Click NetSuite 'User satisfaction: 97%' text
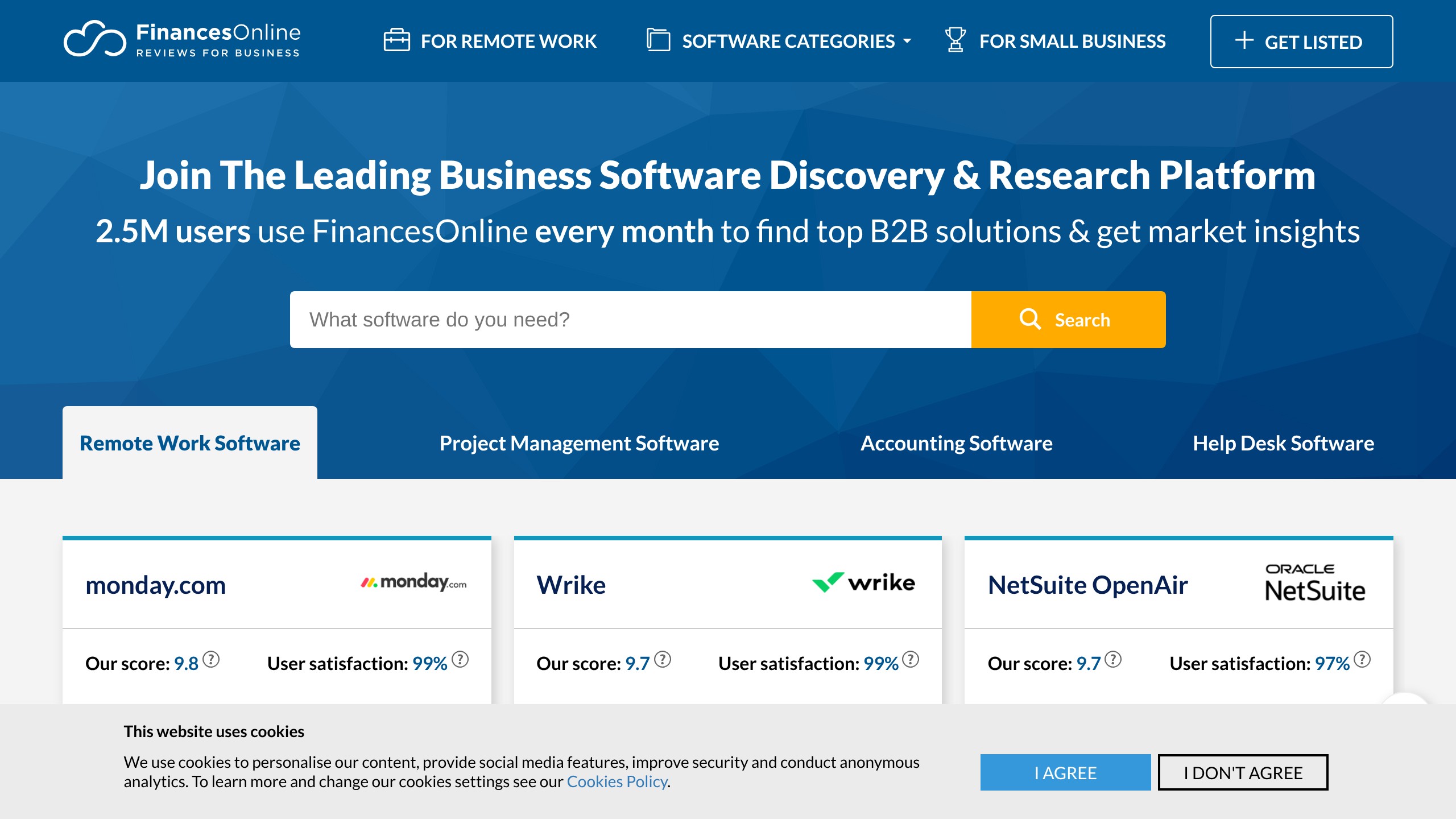Image resolution: width=1456 pixels, height=819 pixels. pos(1259,663)
